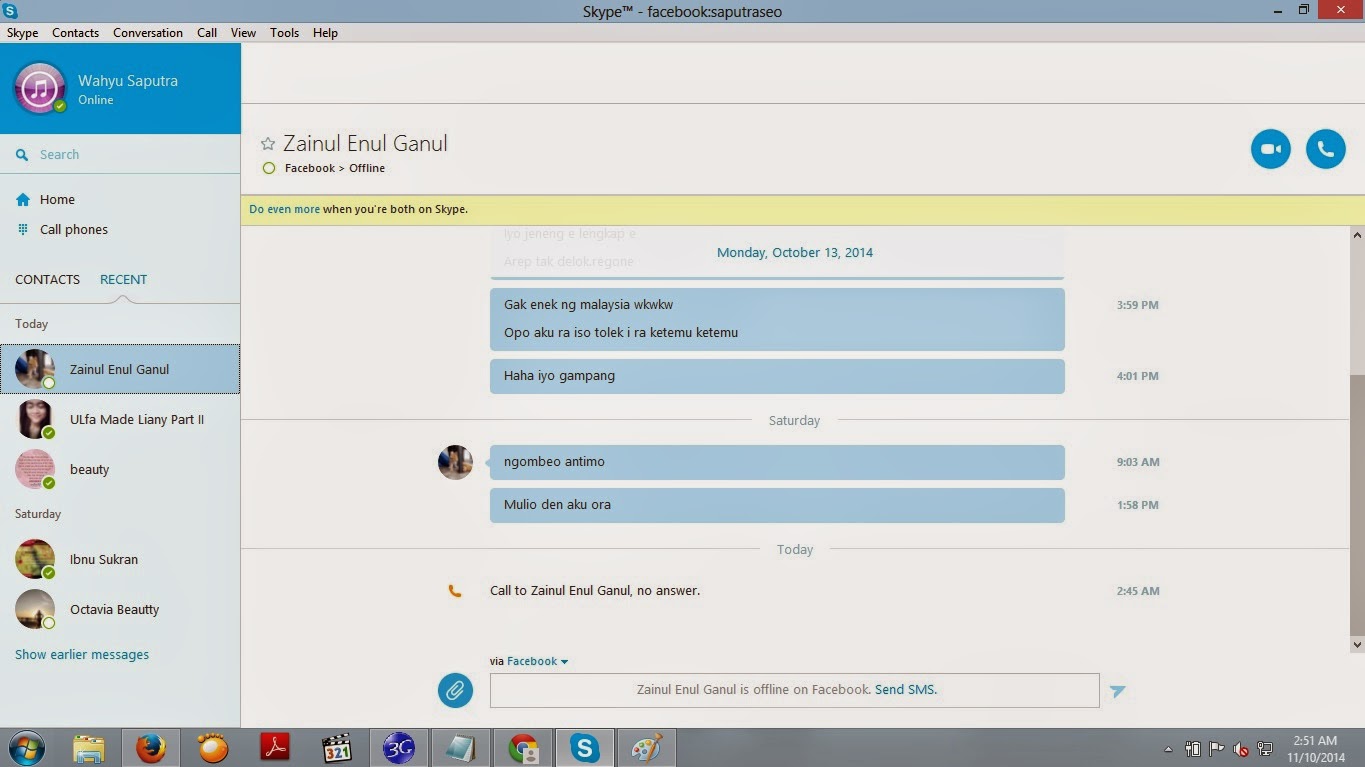1365x767 pixels.
Task: Start a video call with Zainul Enul Ganul
Action: tap(1270, 149)
